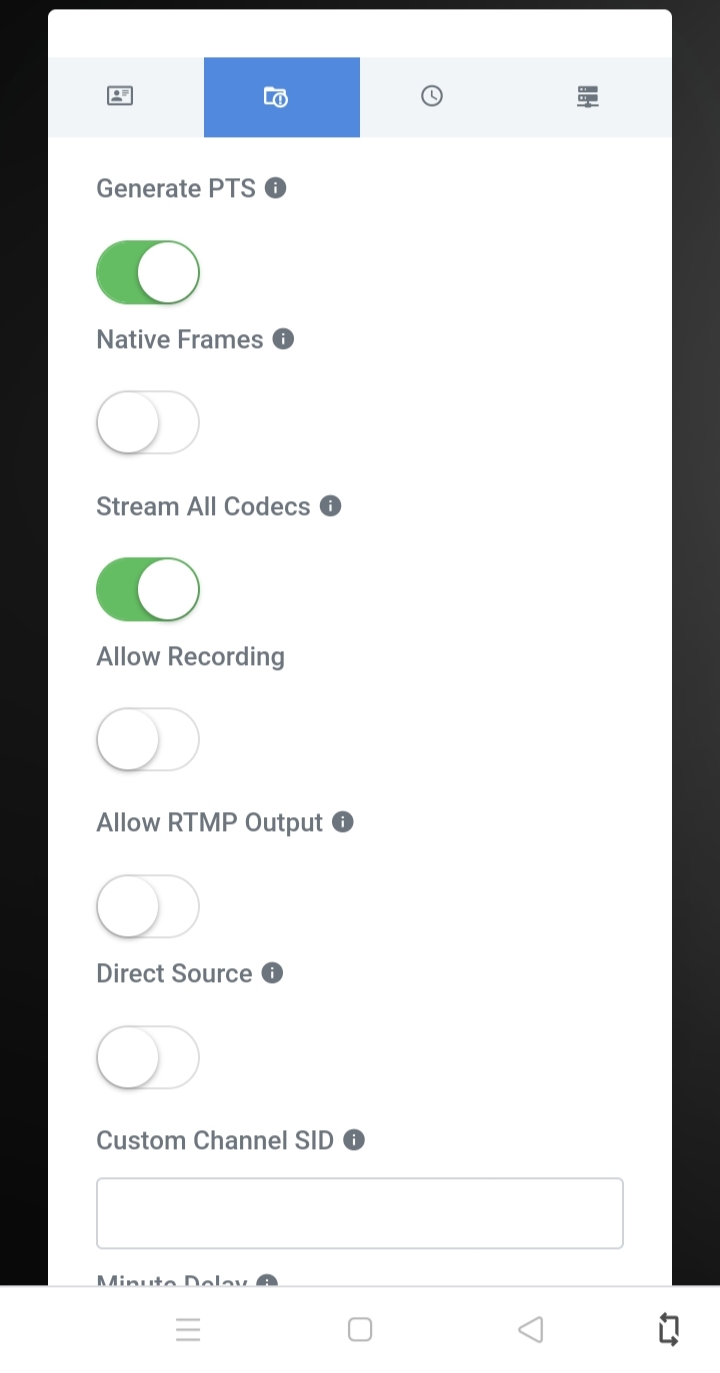Show info tooltip for Generate PTS
720x1373 pixels.
[x=276, y=188]
